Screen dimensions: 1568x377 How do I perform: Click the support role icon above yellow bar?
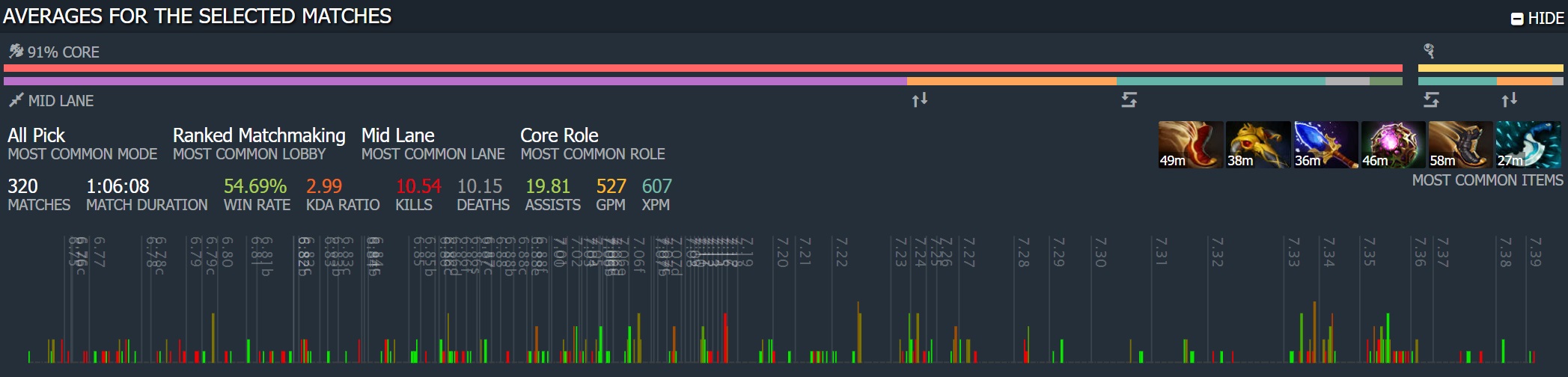click(1429, 51)
